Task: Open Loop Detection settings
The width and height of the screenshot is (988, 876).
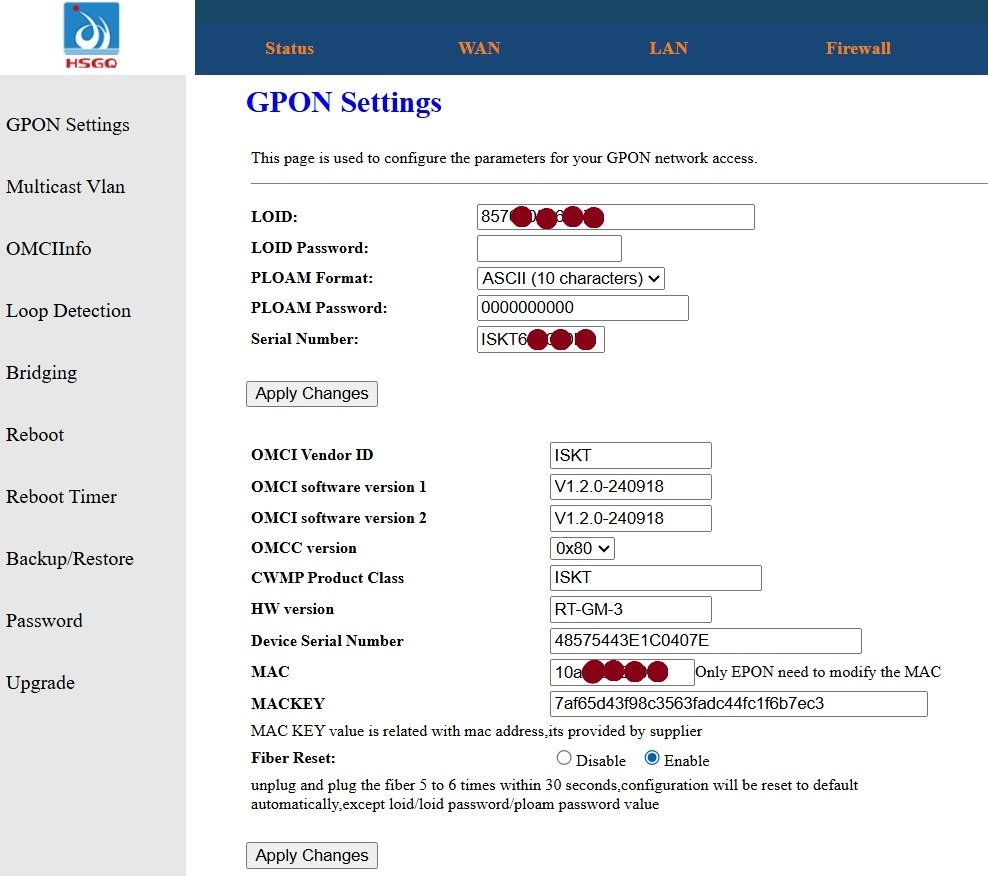Action: tap(68, 311)
